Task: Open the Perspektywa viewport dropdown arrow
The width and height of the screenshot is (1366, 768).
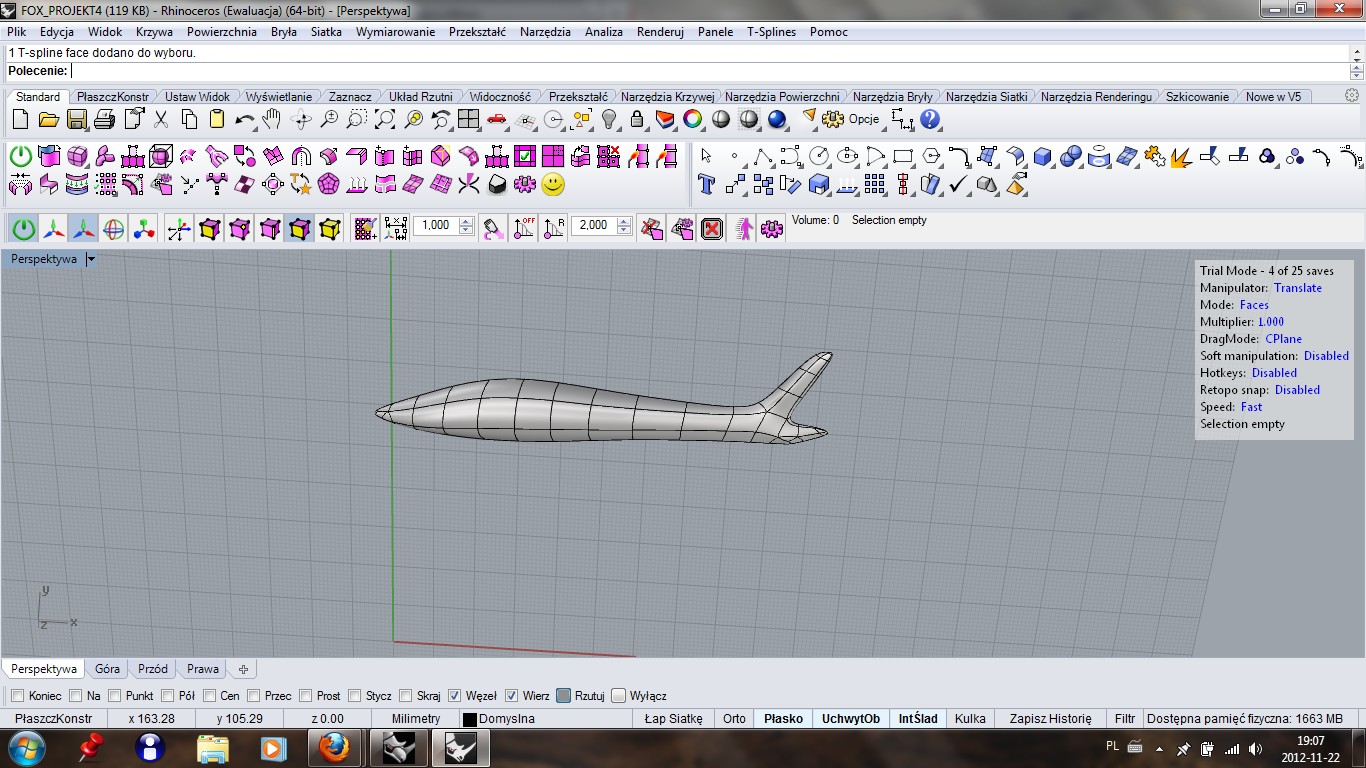Action: (91, 259)
